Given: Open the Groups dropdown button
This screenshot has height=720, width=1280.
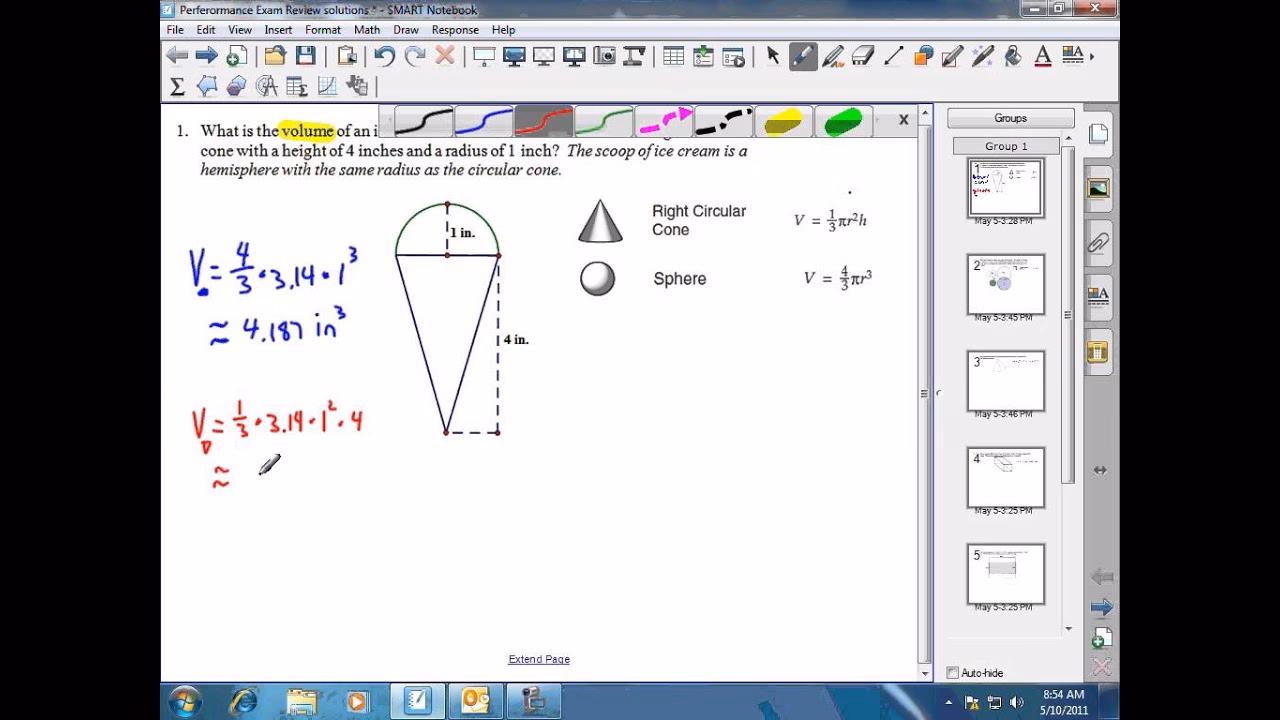Looking at the screenshot, I should coord(1010,118).
